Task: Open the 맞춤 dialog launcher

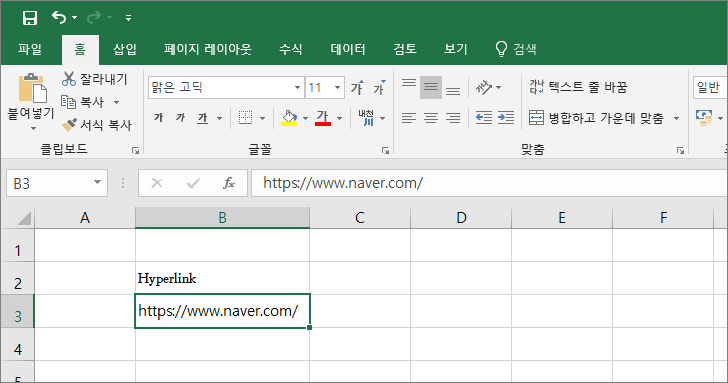Action: tap(680, 150)
